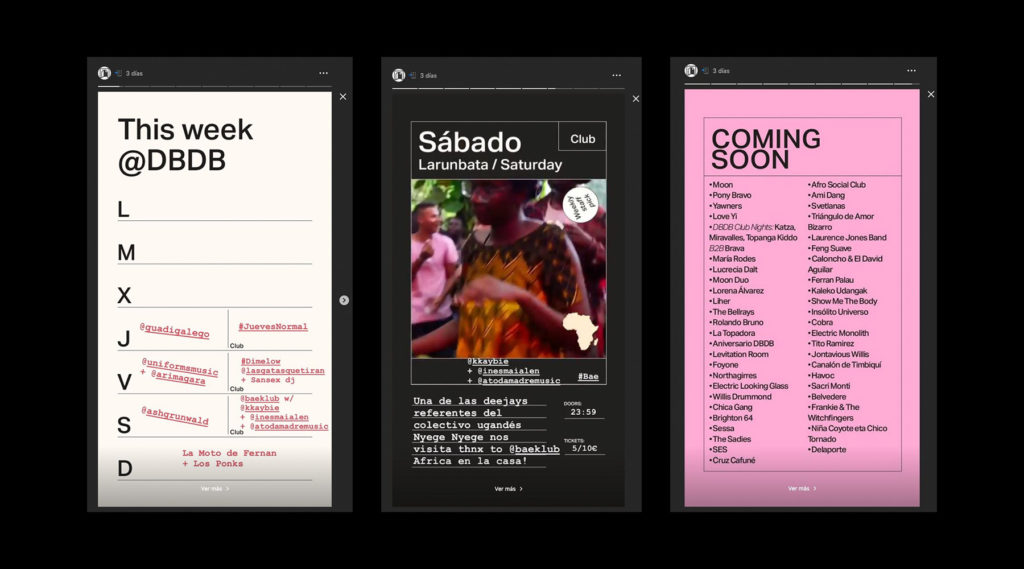The image size is (1024, 569).
Task: Open the #JuevesNormal hashtag
Action: coord(273,327)
